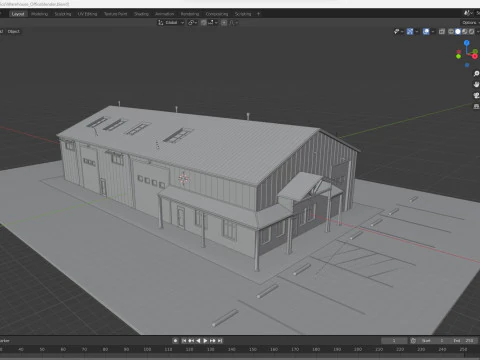Play the animation in reverse

pos(198,341)
